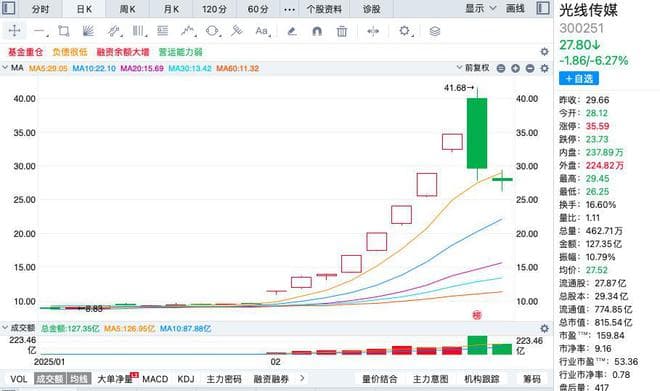Open the 主力意图 analysis template
The image size is (660, 391).
[431, 379]
